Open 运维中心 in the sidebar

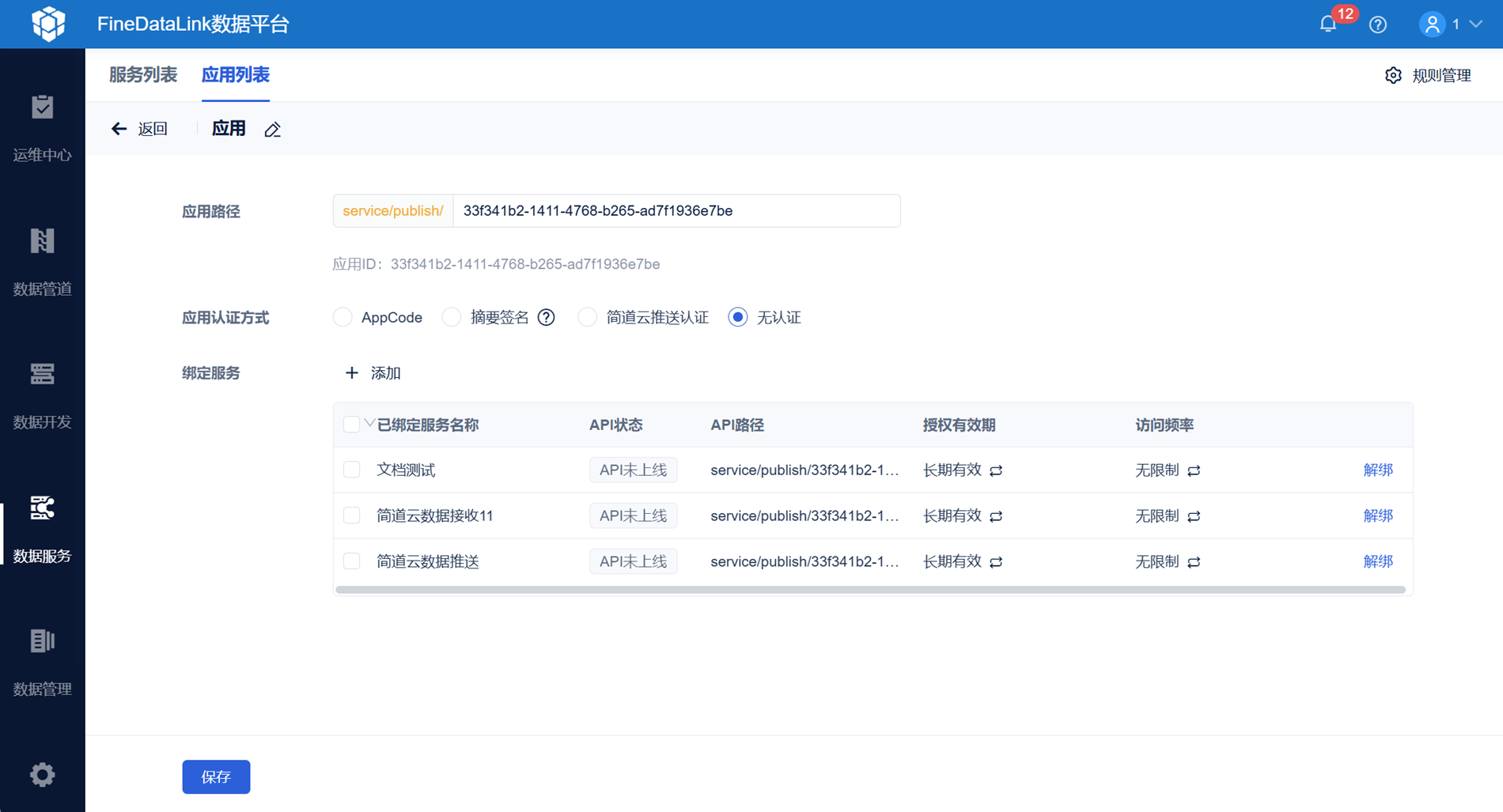(43, 128)
